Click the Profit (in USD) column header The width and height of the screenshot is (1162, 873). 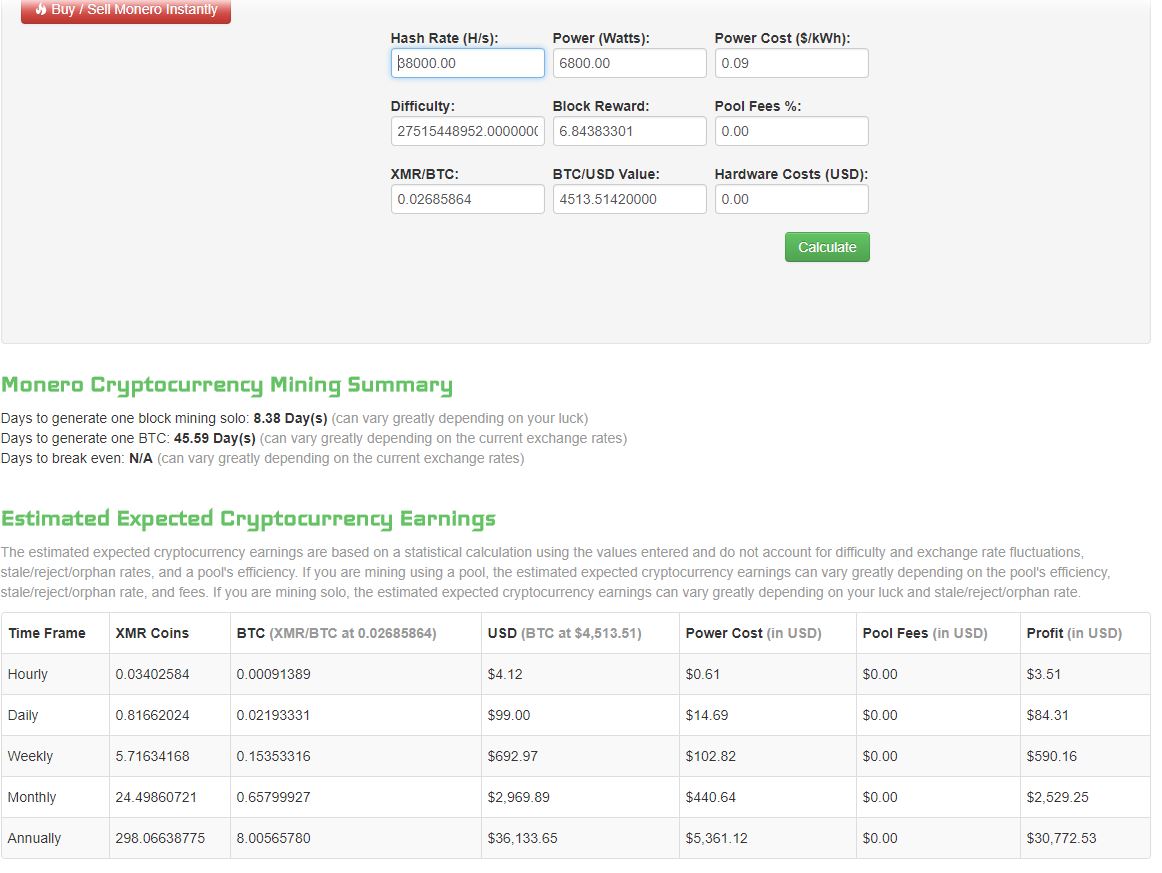(x=1075, y=633)
